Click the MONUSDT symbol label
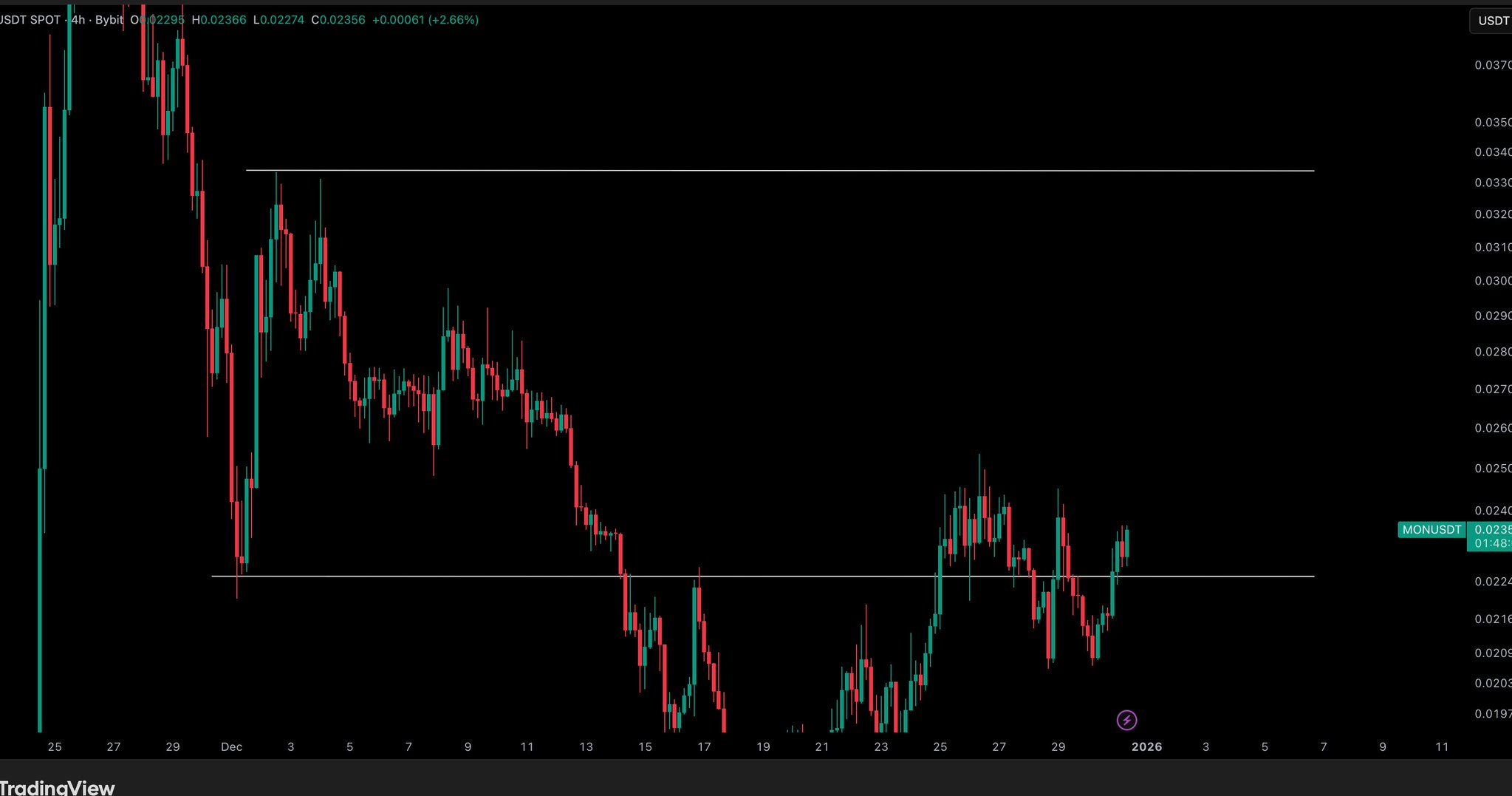The image size is (1512, 796). pos(1431,529)
